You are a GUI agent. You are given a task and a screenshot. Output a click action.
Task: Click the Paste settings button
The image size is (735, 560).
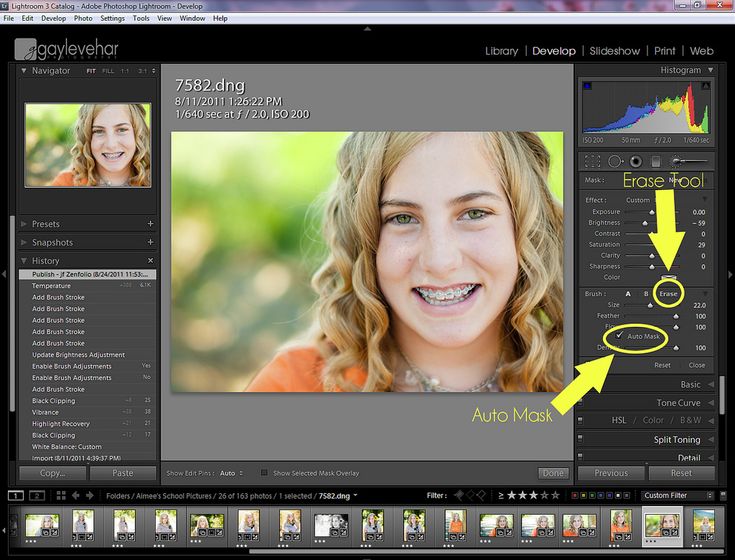tap(122, 473)
